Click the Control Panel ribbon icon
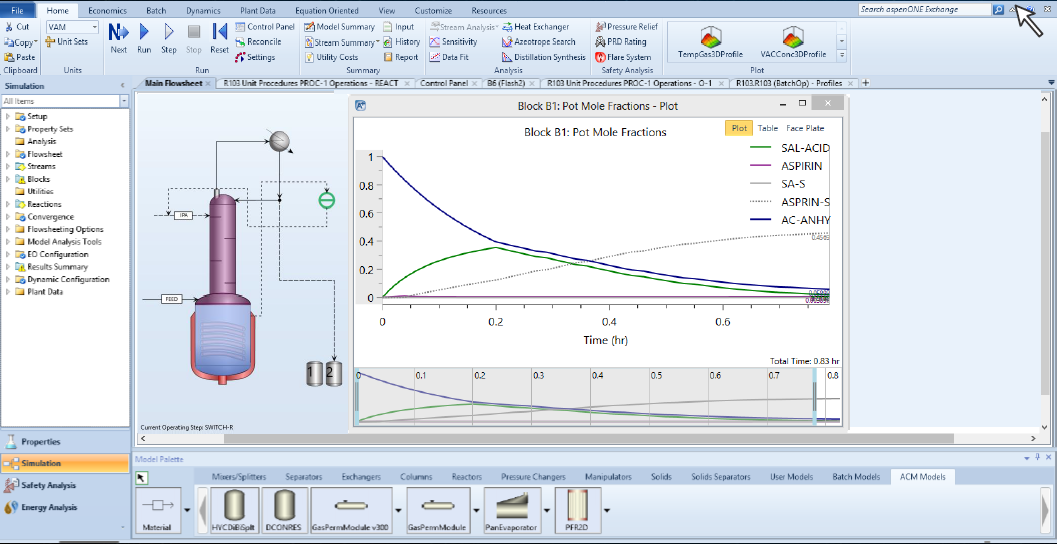Viewport: 1057px width, 544px height. click(265, 27)
